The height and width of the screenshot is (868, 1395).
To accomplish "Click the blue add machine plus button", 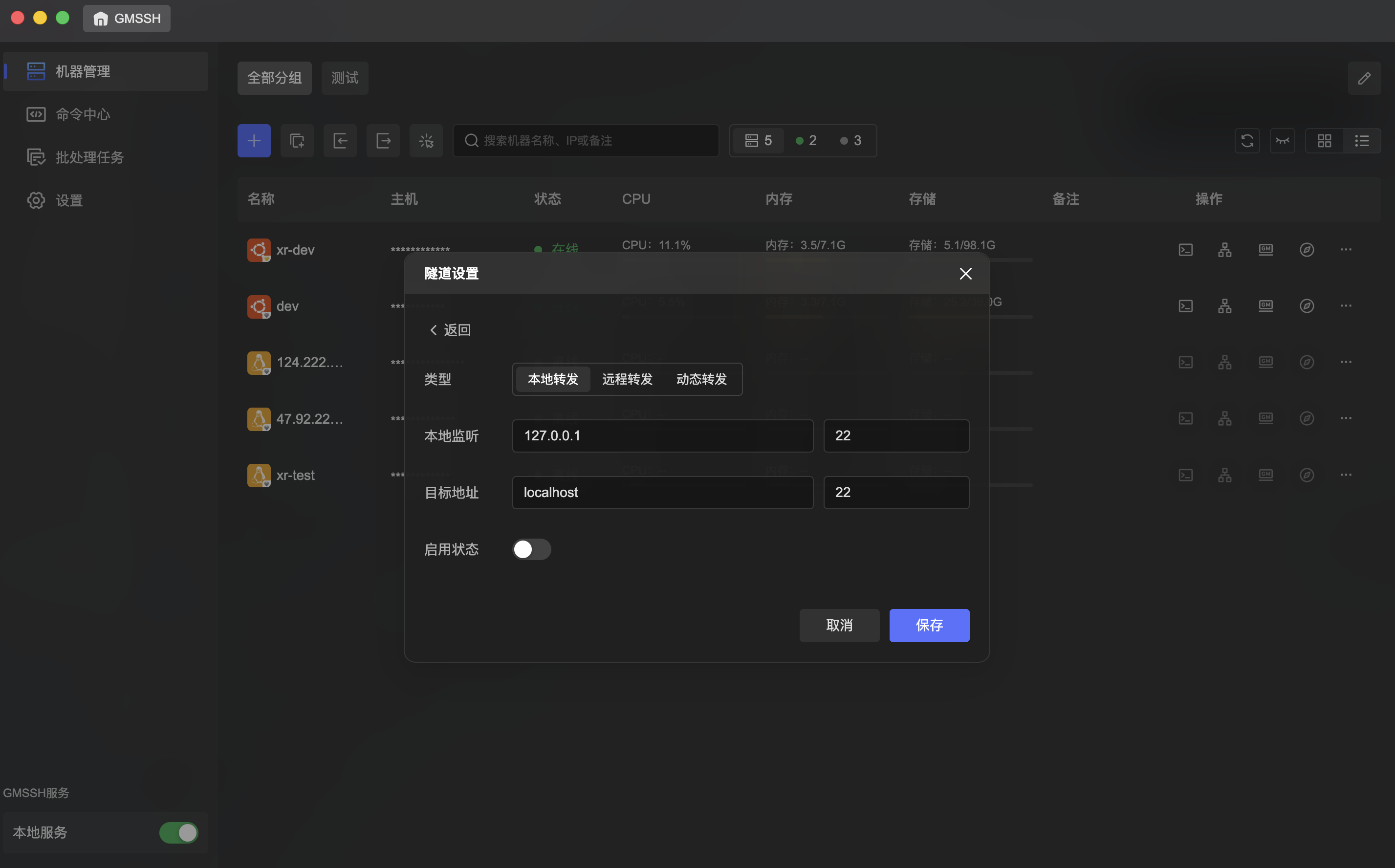I will [254, 141].
